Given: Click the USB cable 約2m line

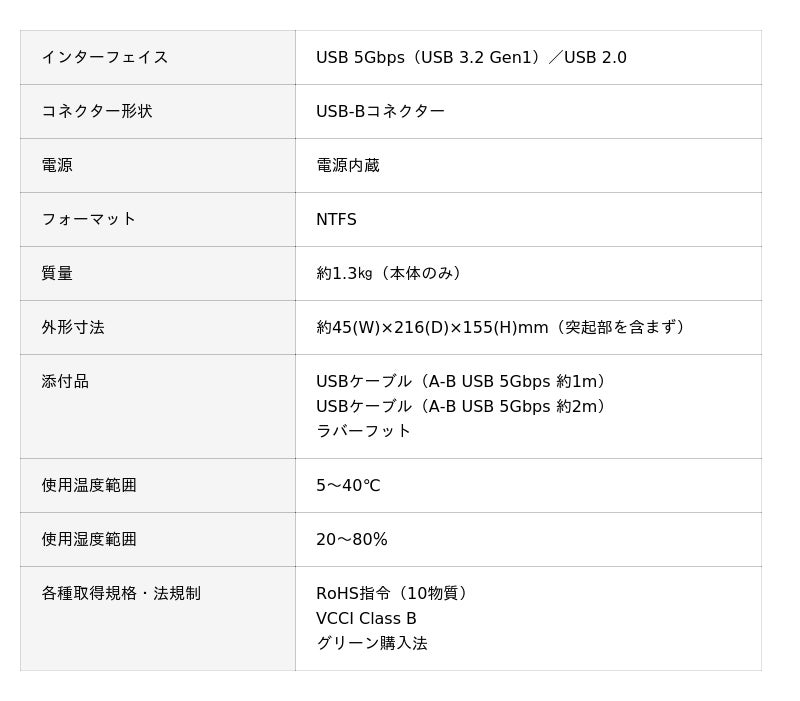Looking at the screenshot, I should 463,407.
